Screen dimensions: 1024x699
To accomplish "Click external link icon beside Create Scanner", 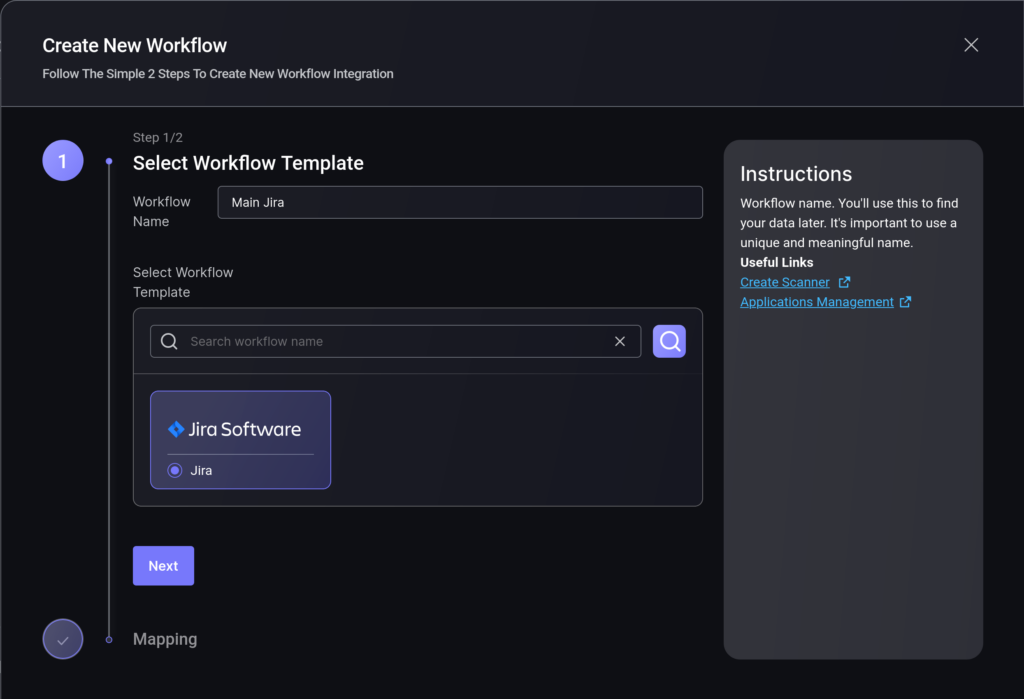I will point(844,282).
